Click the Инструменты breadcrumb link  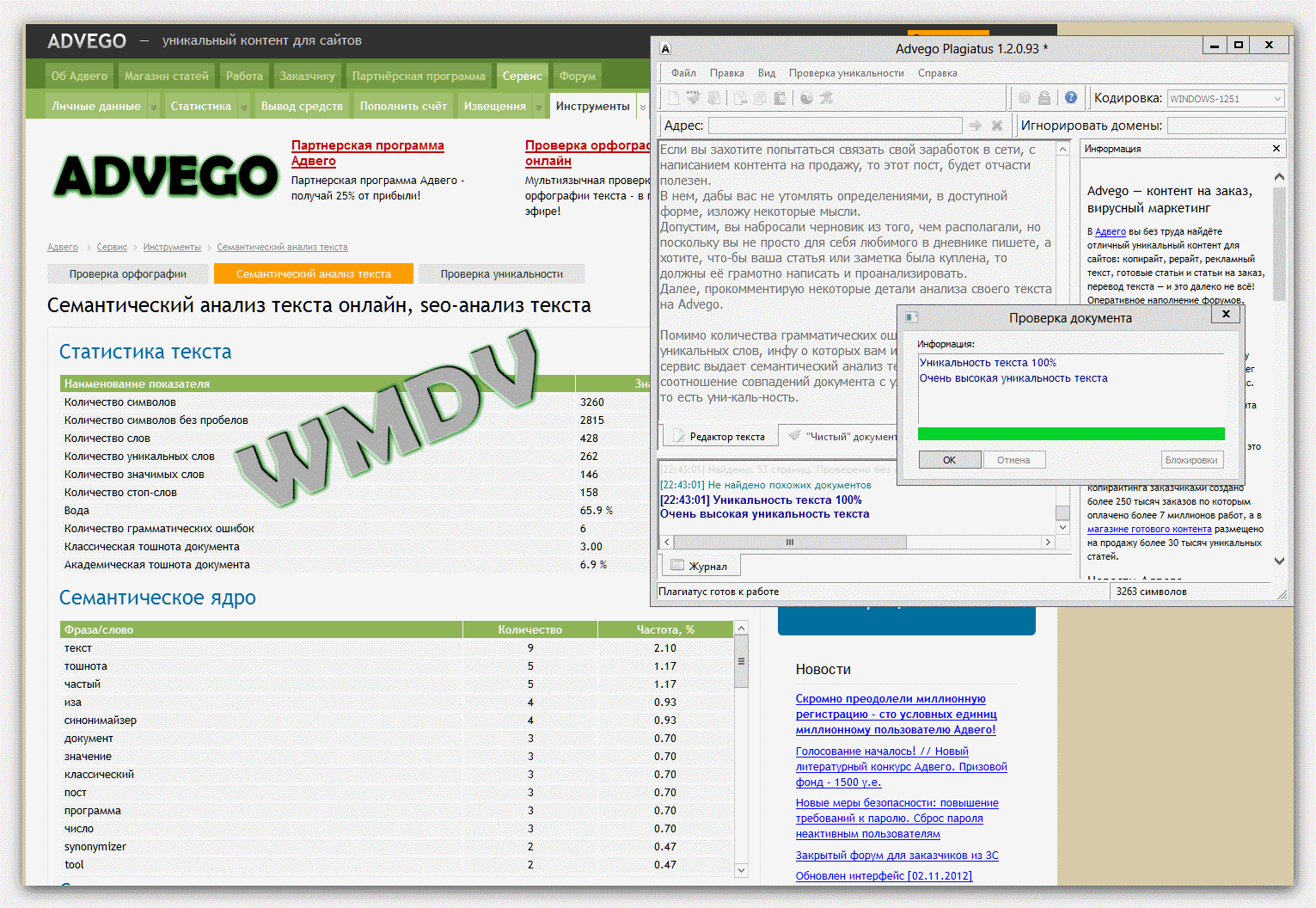click(172, 247)
